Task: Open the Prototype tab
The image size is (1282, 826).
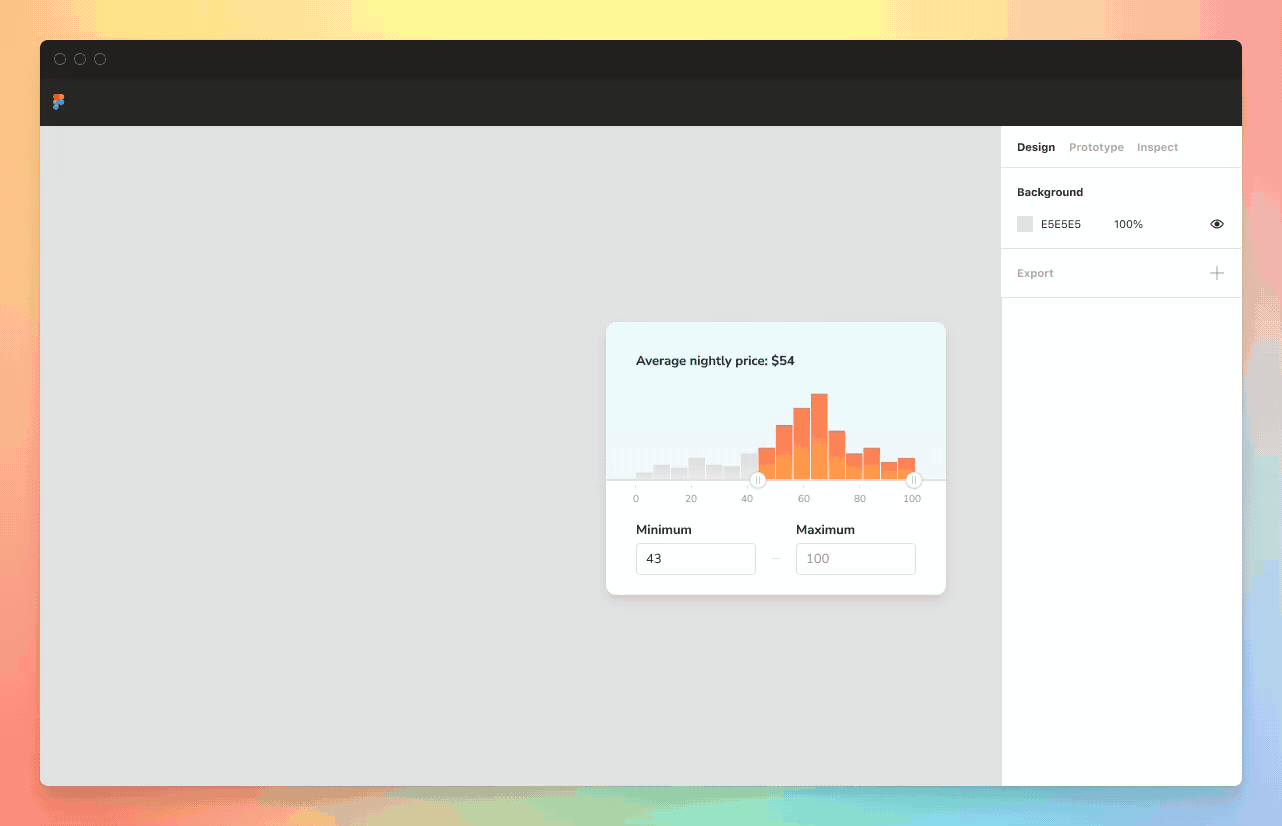Action: pos(1096,147)
